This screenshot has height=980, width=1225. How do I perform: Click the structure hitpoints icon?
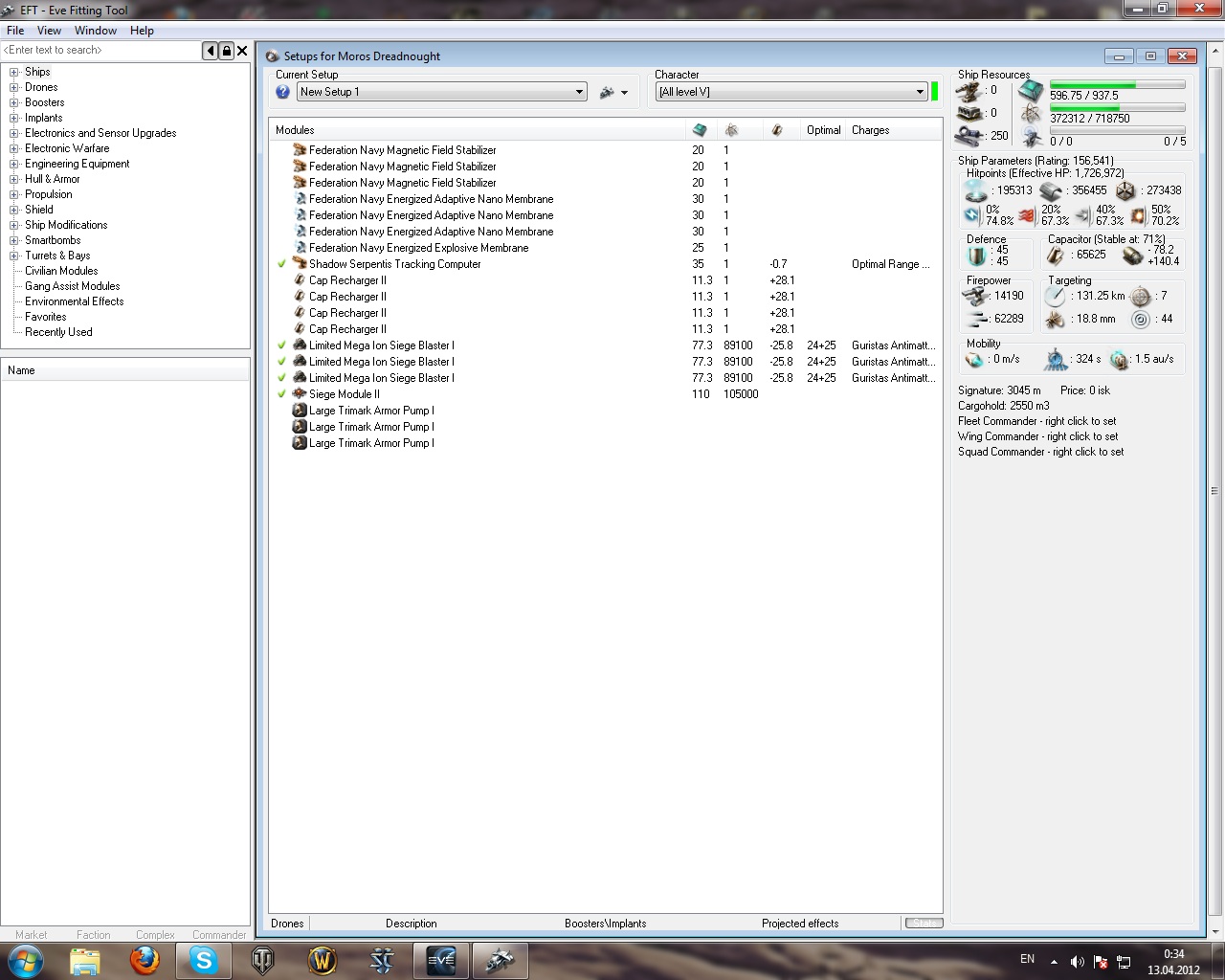(1125, 190)
